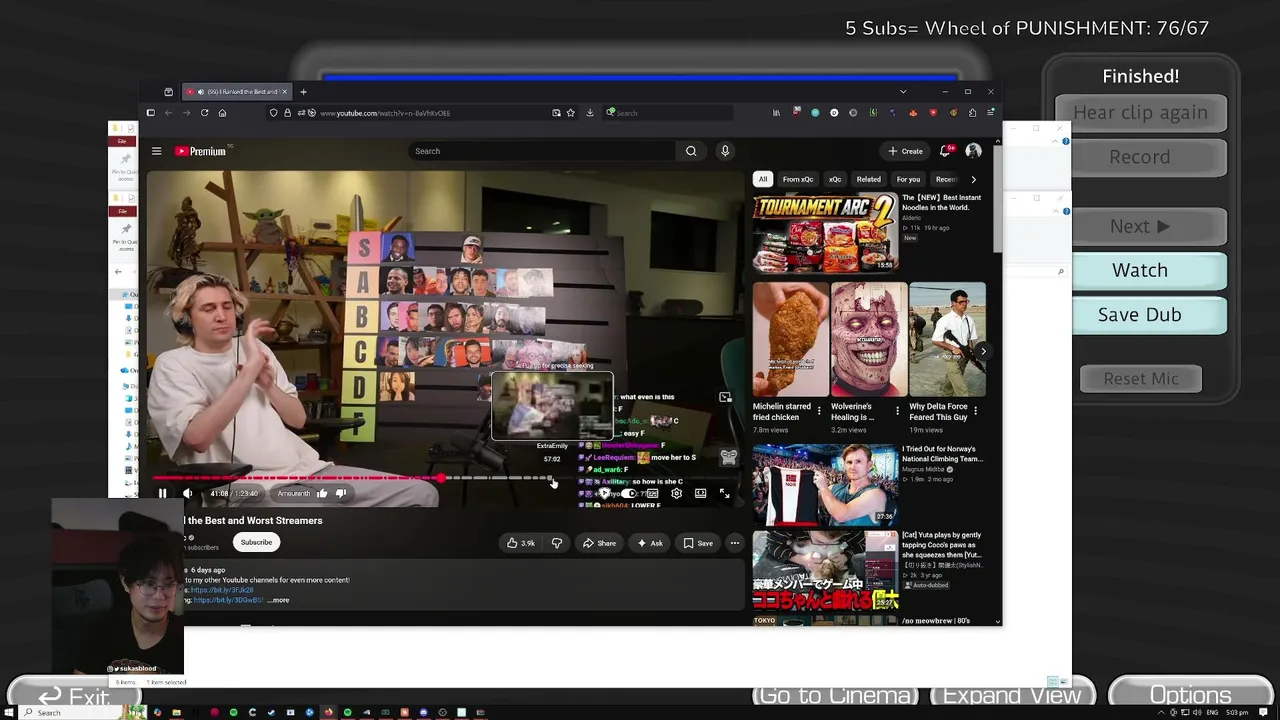Show next Shorts with the arrow
The width and height of the screenshot is (1280, 720).
983,351
